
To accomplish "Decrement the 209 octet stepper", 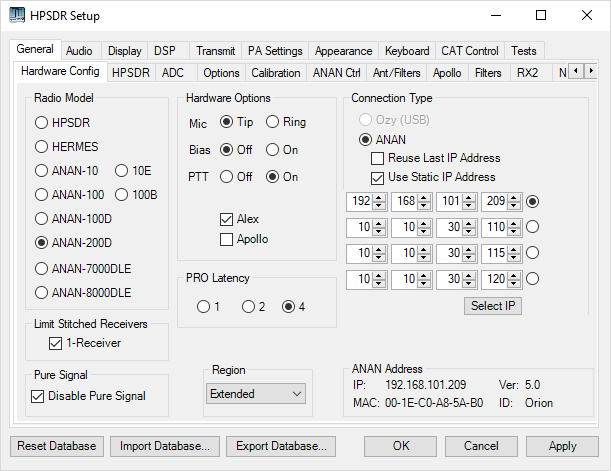I will tap(514, 205).
